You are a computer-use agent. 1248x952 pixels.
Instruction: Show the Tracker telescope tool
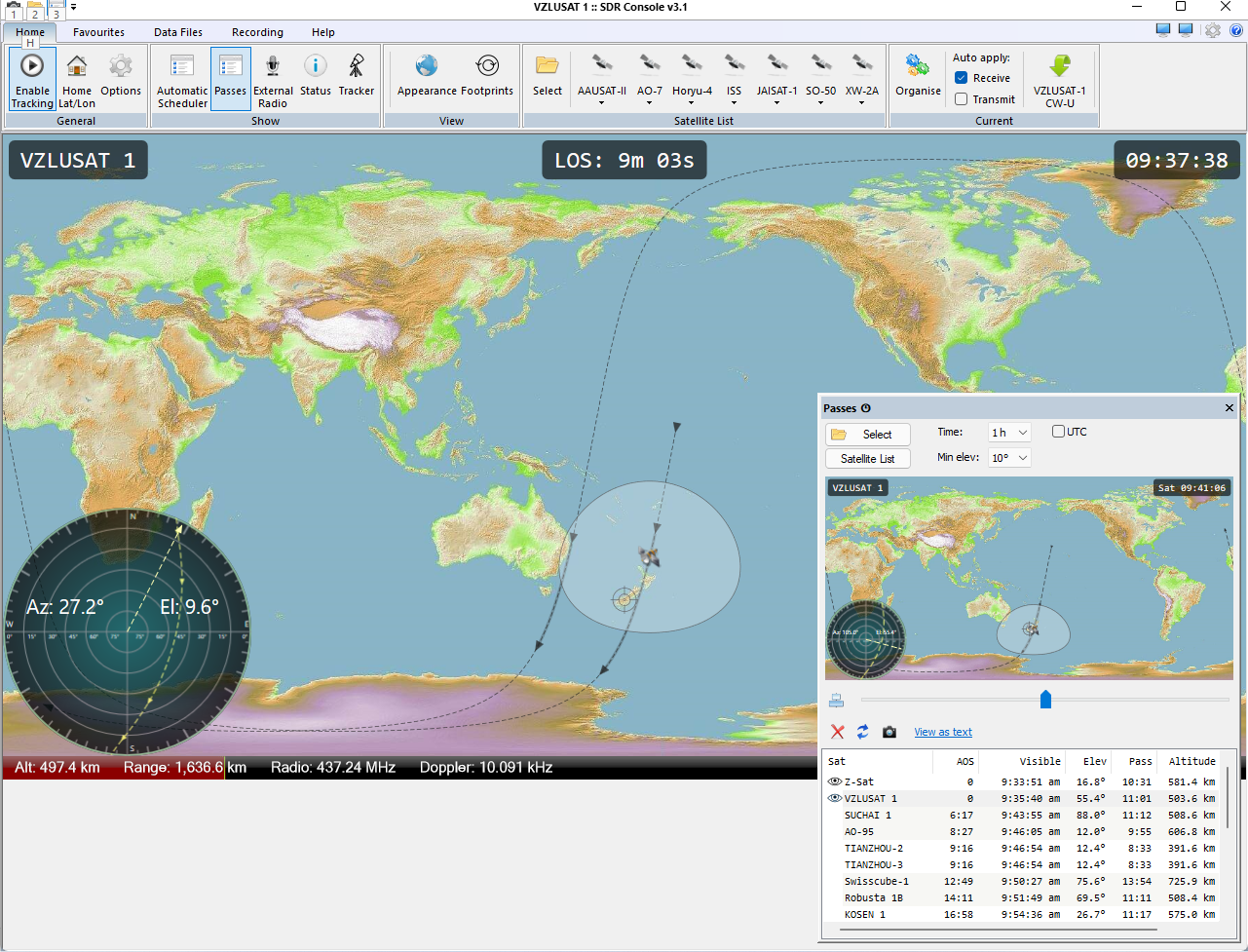point(357,66)
